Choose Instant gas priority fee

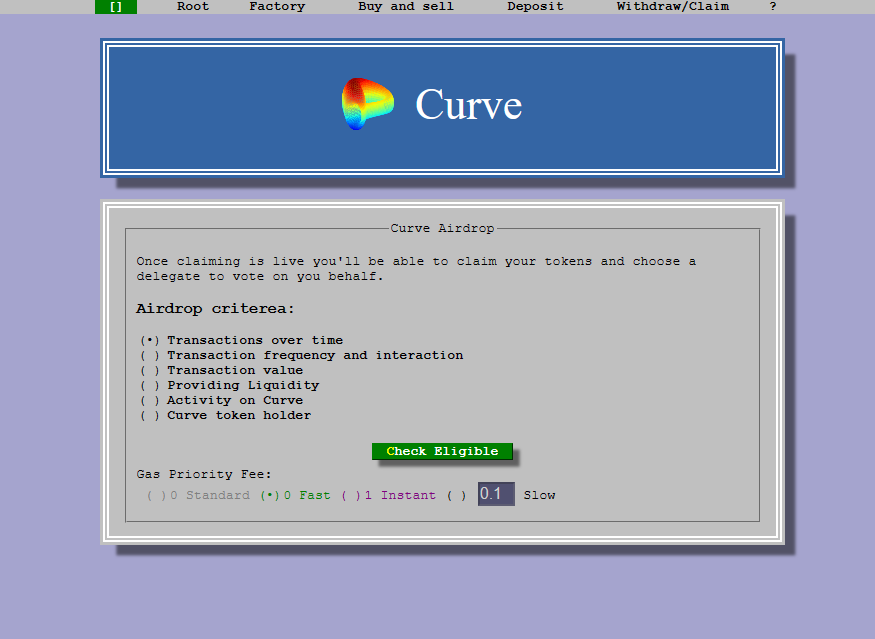click(388, 496)
